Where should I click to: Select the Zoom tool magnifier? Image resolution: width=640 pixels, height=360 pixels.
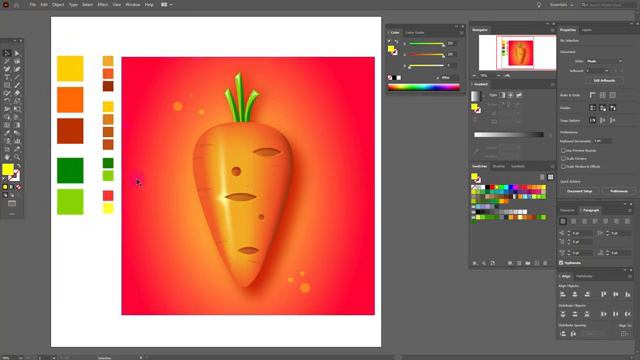point(17,157)
